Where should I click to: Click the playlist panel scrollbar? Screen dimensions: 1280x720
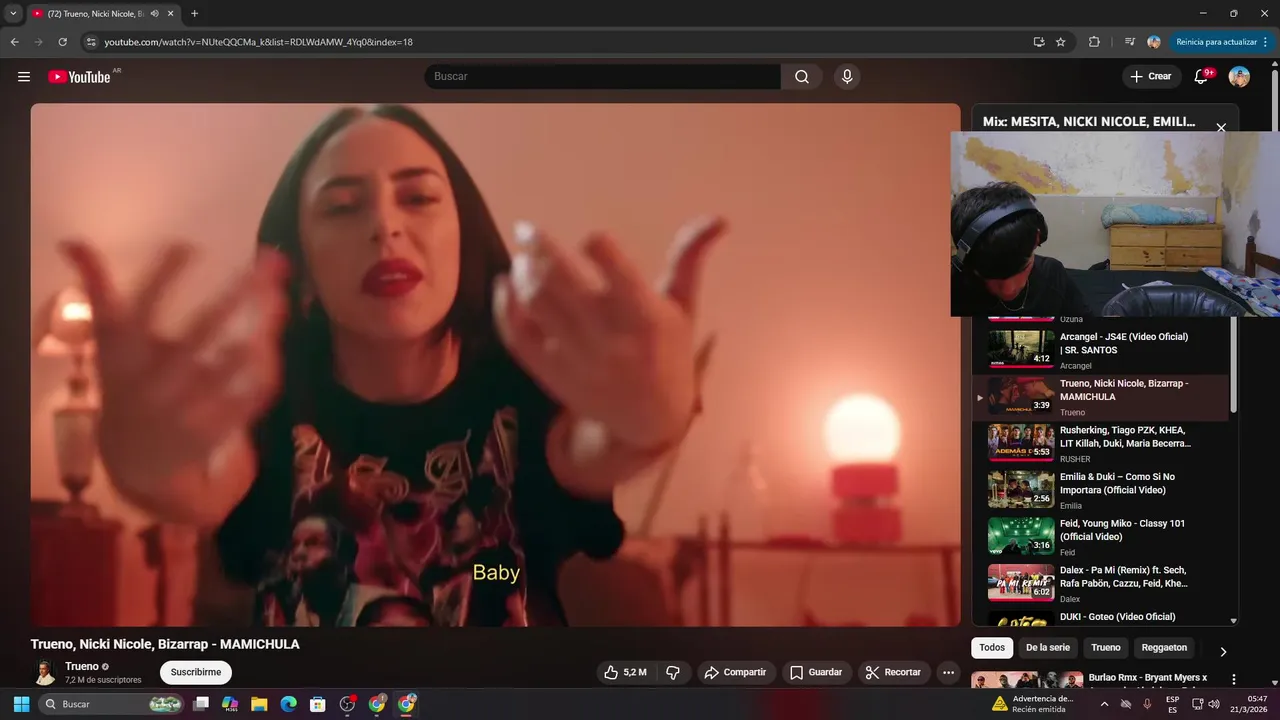(1233, 365)
